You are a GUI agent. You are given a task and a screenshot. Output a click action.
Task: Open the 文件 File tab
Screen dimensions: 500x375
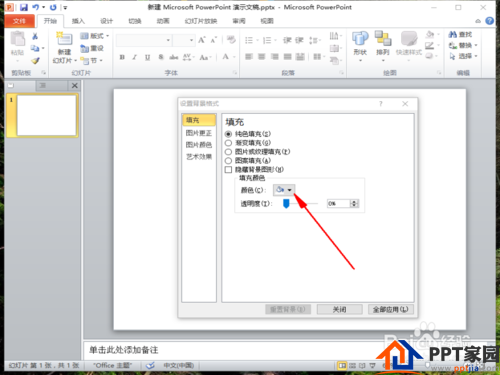[x=19, y=21]
